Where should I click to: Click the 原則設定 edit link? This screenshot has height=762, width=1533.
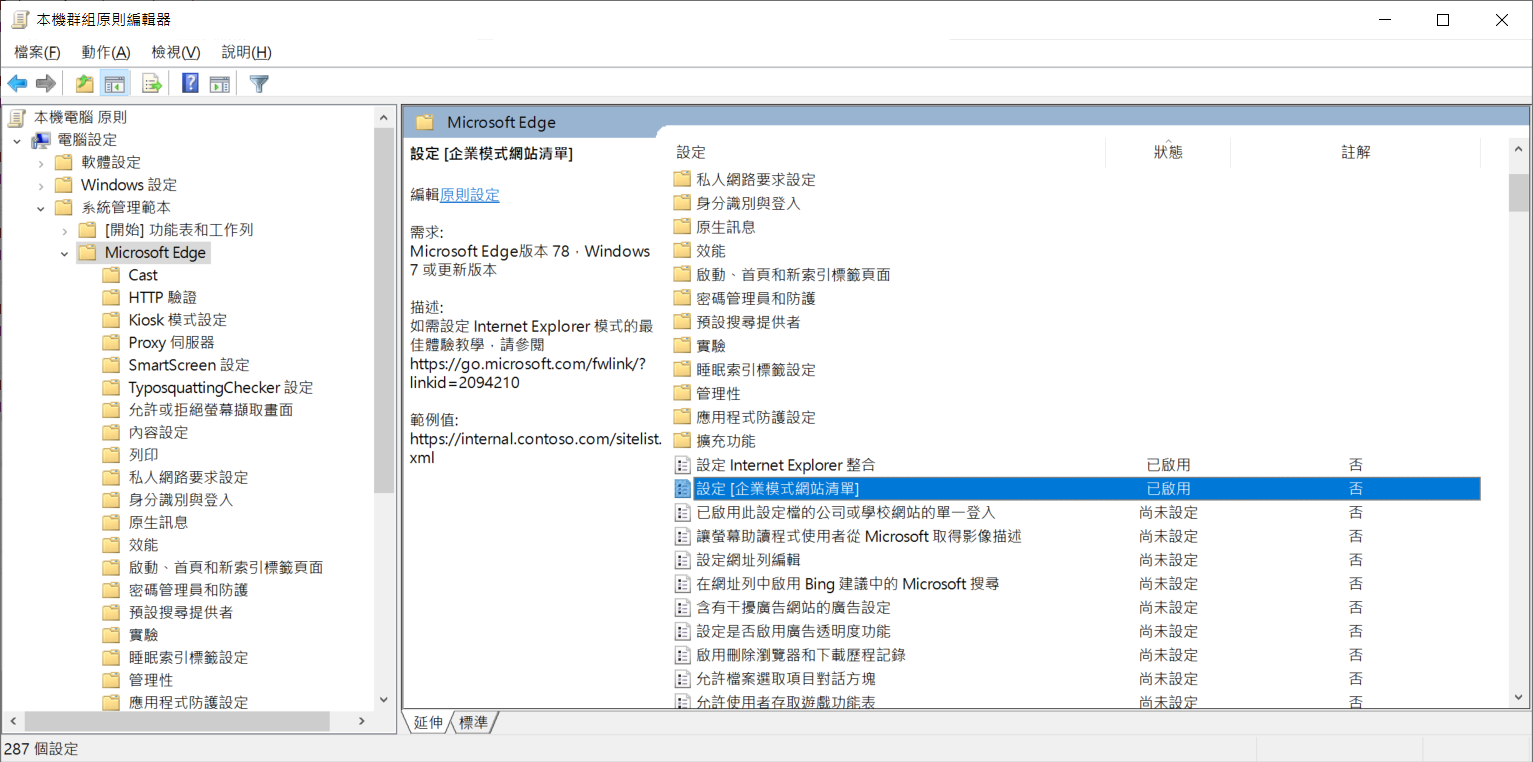(469, 195)
